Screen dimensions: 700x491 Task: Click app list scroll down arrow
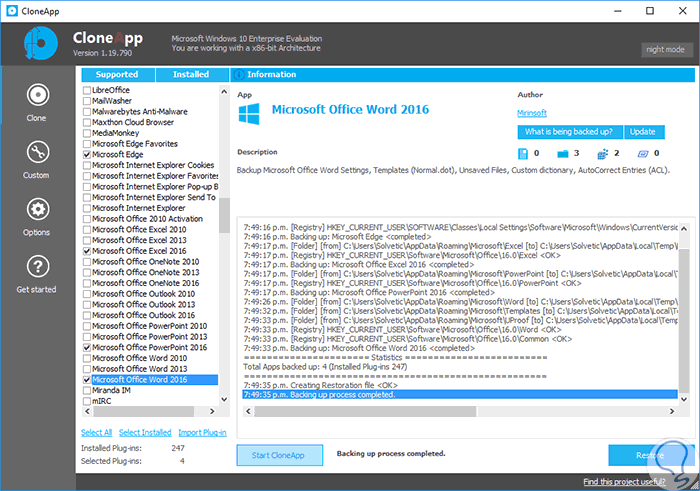(x=224, y=399)
